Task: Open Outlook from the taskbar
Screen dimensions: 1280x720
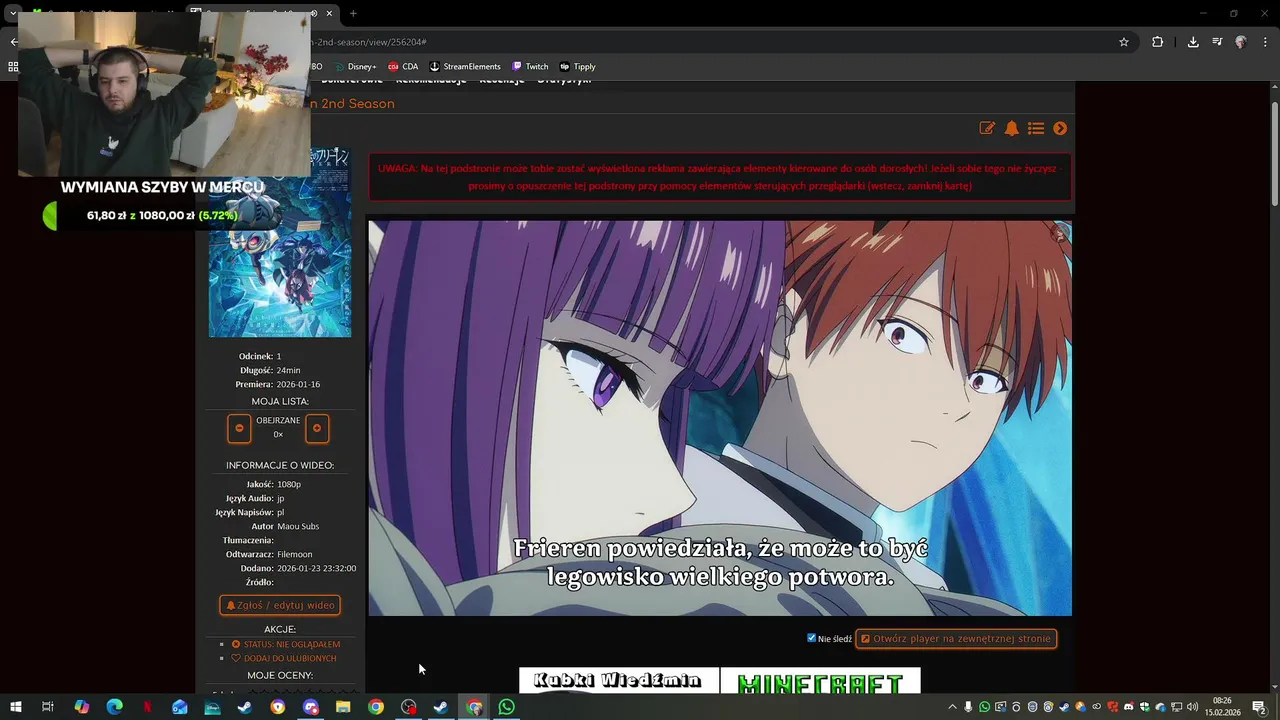Action: coord(179,707)
